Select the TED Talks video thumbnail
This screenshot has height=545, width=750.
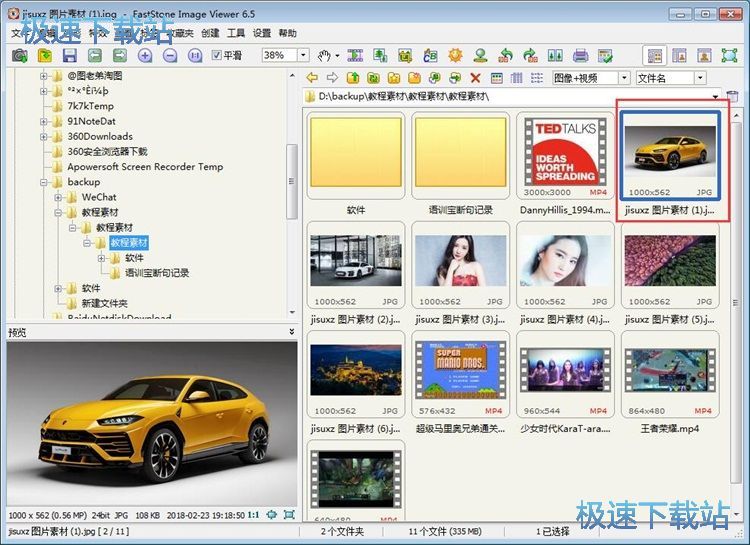pos(563,155)
